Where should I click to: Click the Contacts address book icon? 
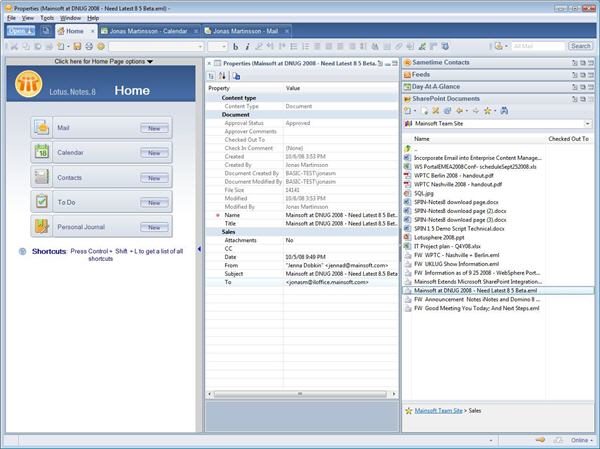click(x=41, y=177)
